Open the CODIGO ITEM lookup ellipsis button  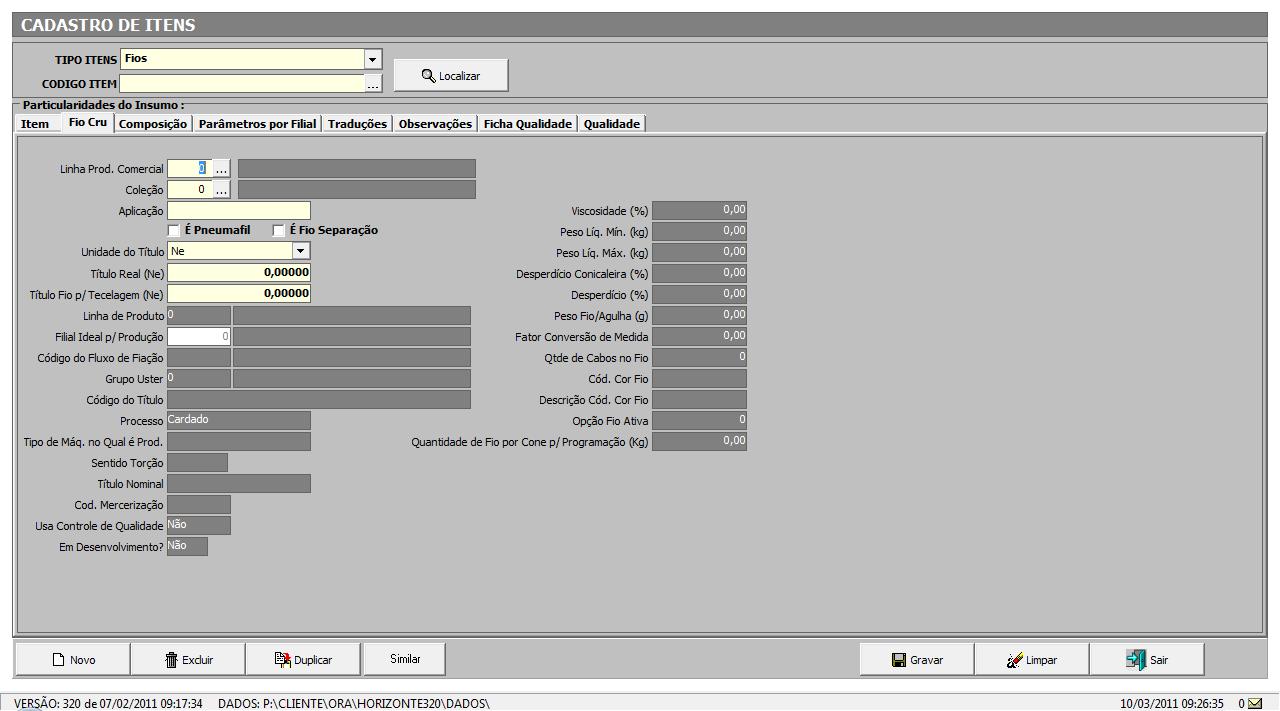(x=373, y=85)
